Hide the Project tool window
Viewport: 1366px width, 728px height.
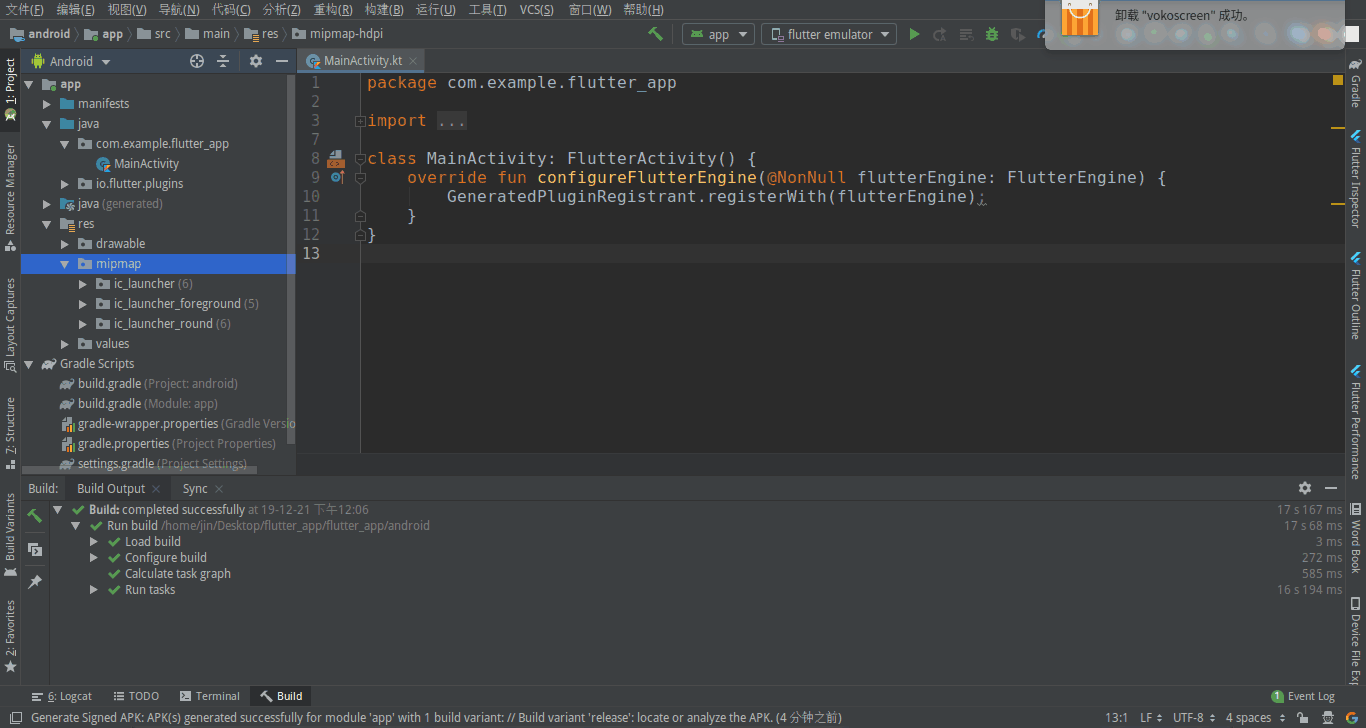(x=282, y=61)
